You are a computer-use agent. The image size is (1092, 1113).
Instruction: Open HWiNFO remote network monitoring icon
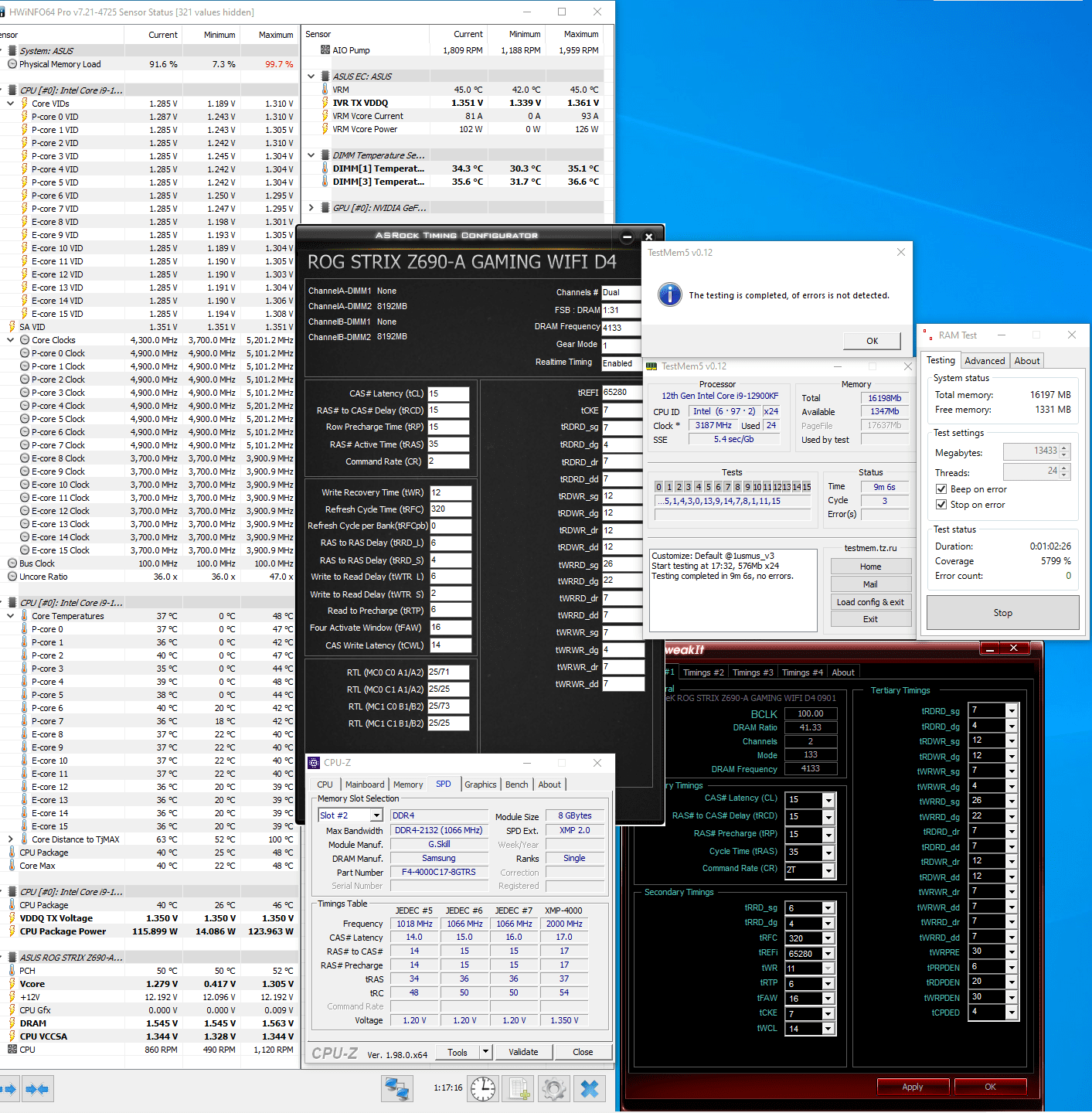click(x=397, y=1089)
